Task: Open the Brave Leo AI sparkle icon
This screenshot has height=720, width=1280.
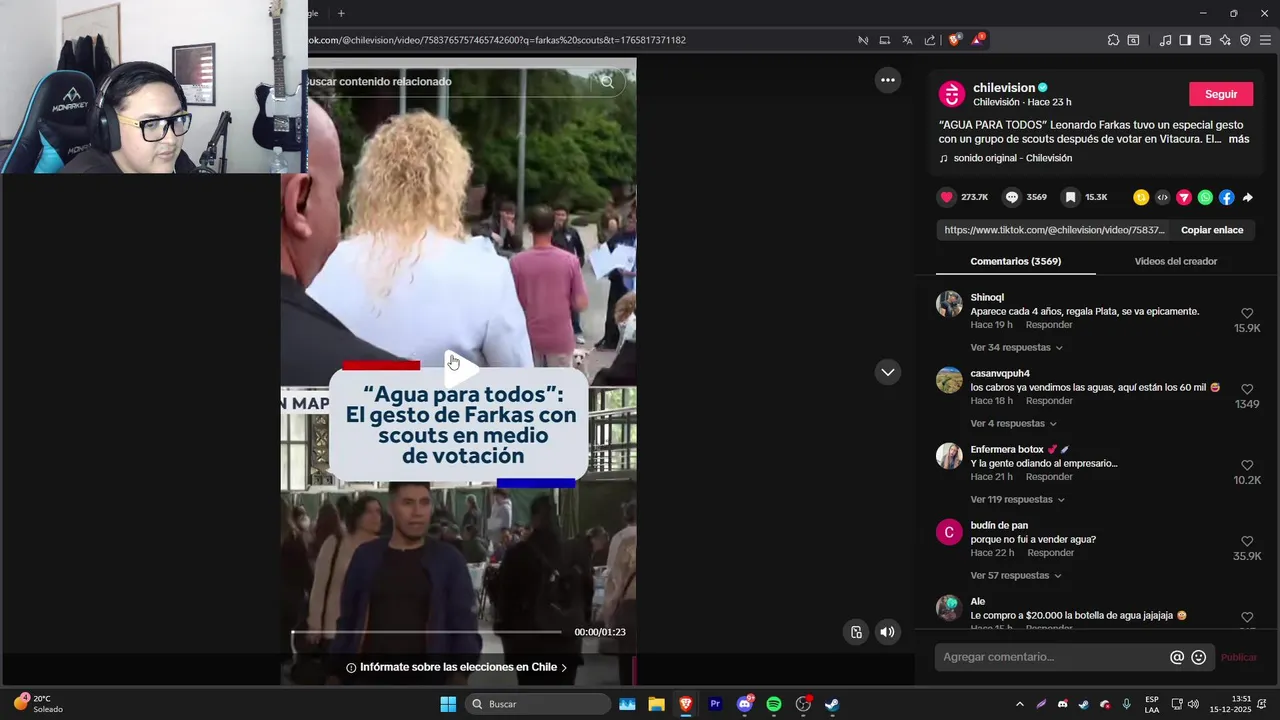Action: click(x=1225, y=40)
